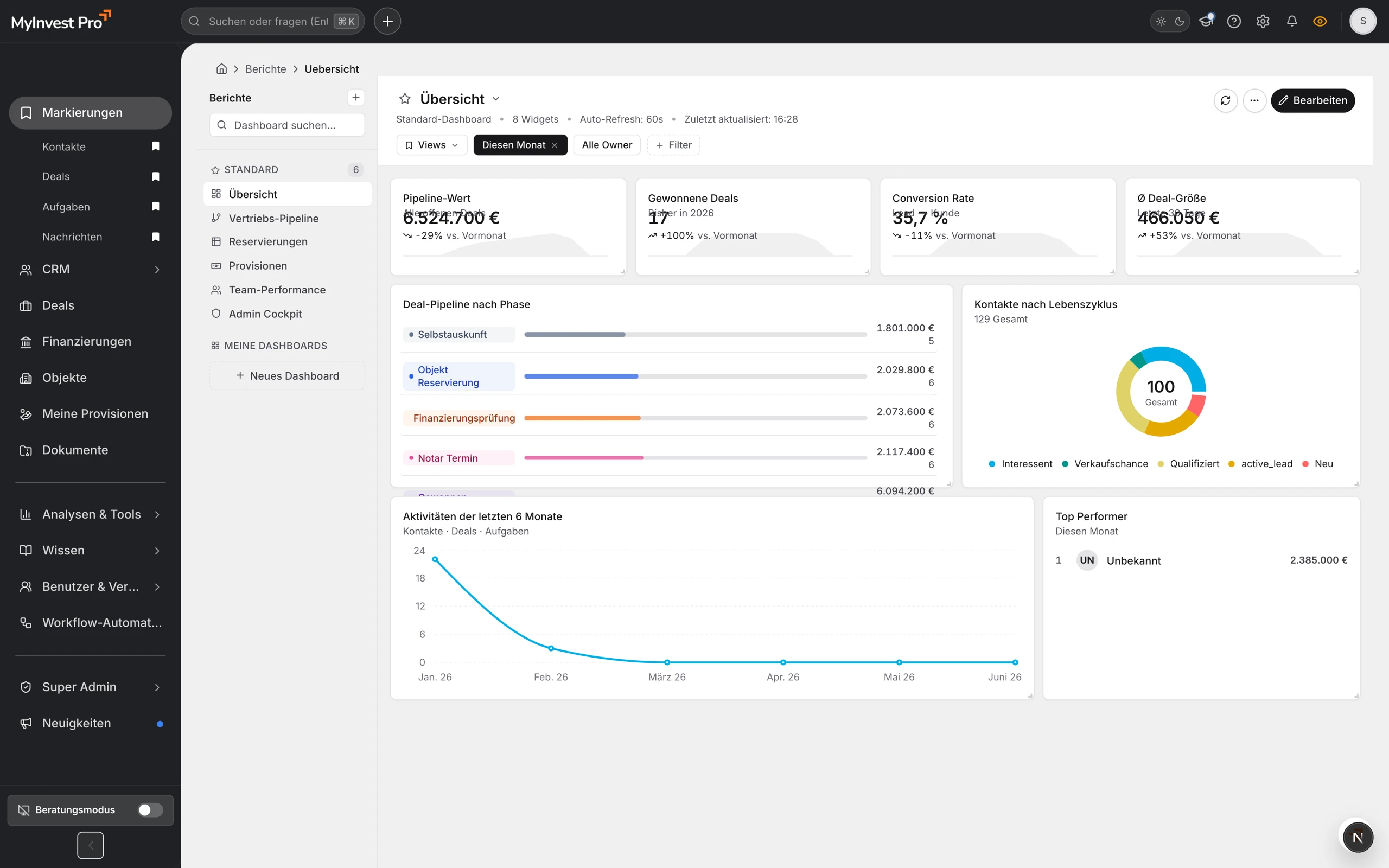Toggle bookmark for Aufgaben
The width and height of the screenshot is (1389, 868).
[x=156, y=207]
